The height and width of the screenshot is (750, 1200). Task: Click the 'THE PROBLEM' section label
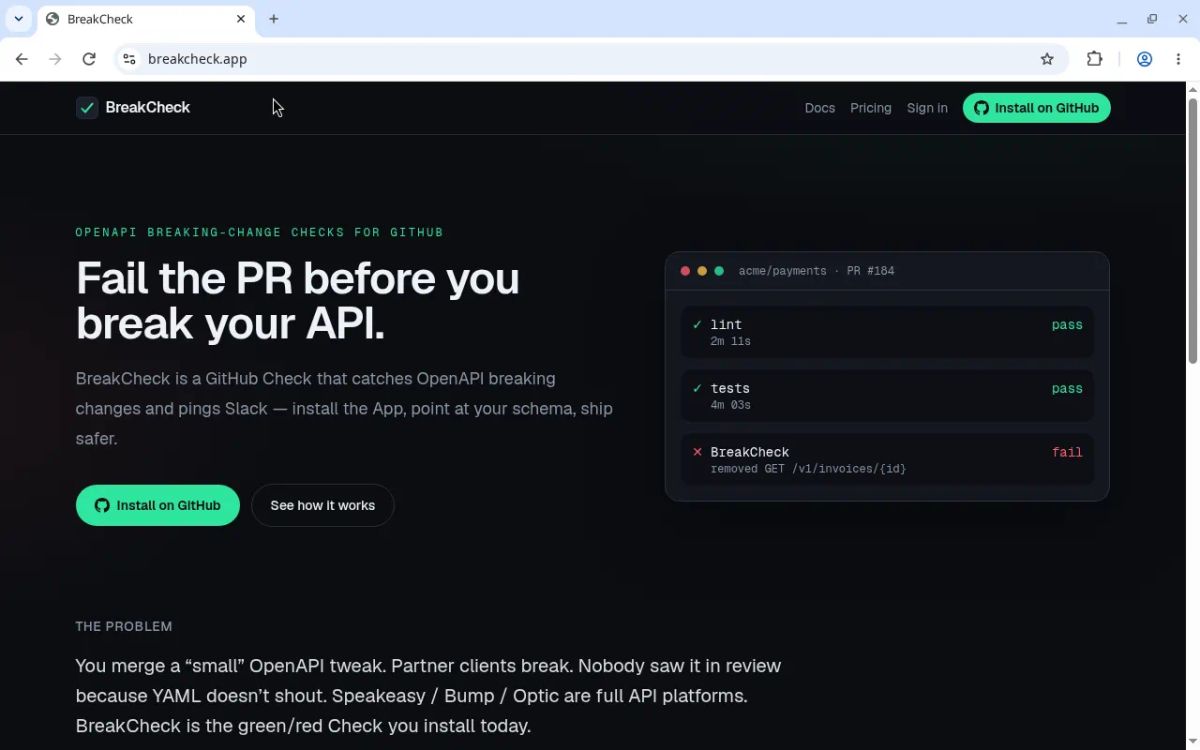[124, 626]
